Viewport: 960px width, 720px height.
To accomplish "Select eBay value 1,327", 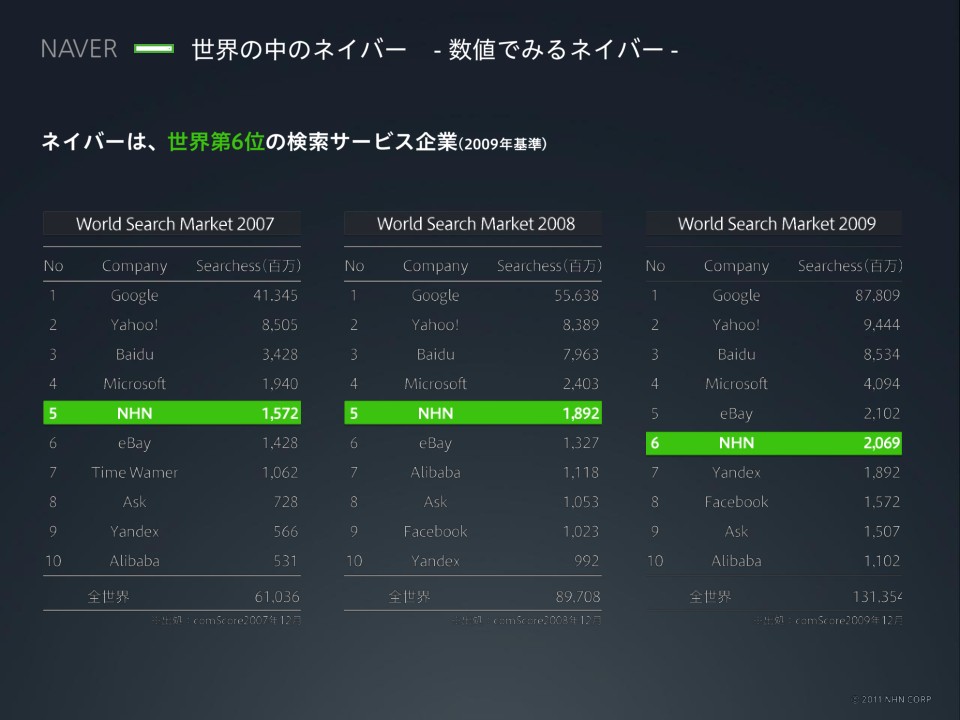I will pyautogui.click(x=581, y=443).
